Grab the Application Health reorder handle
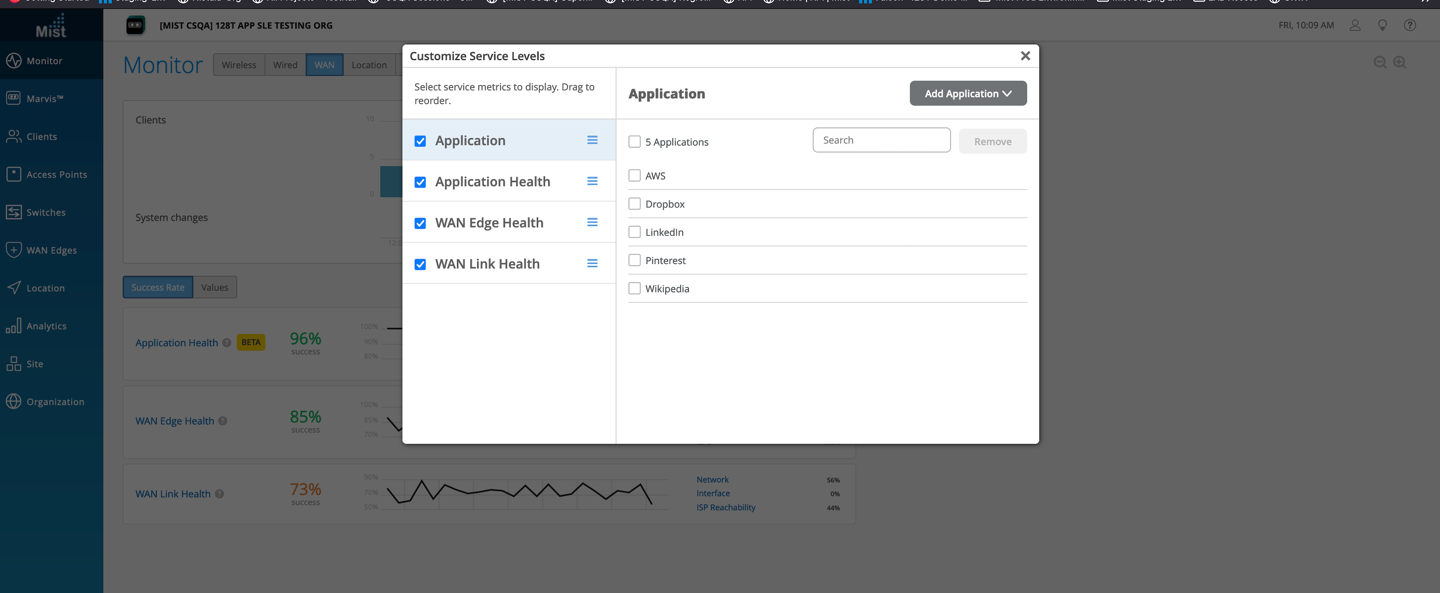This screenshot has height=593, width=1440. pyautogui.click(x=592, y=181)
